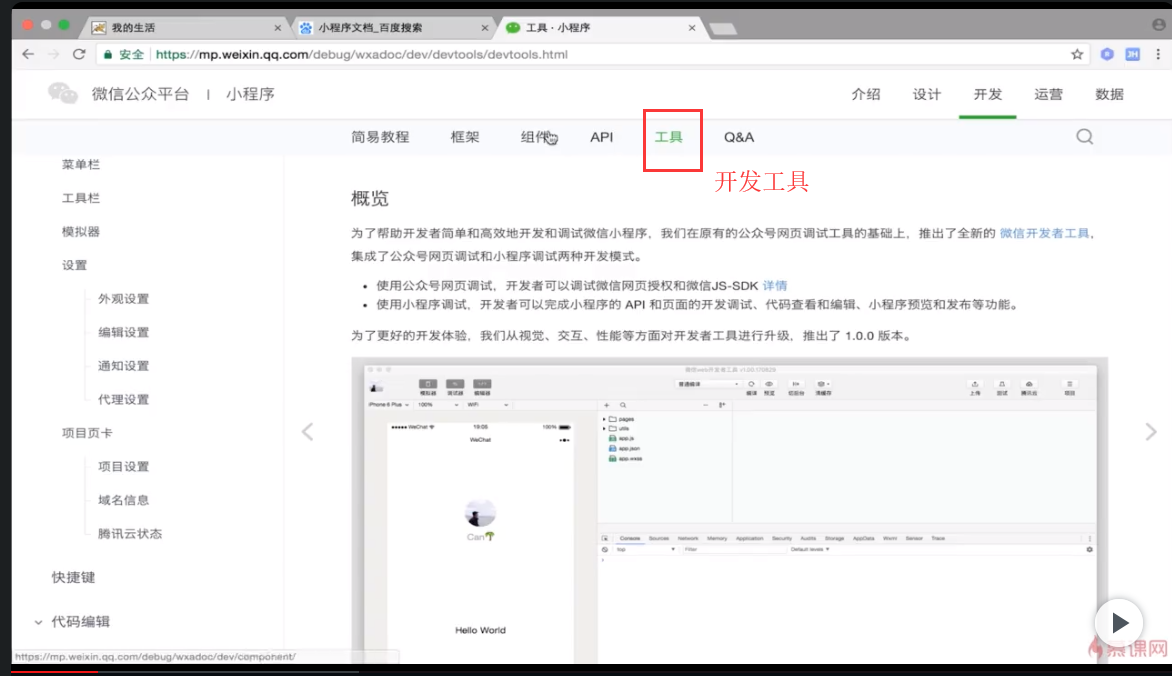
Task: Select the 工具 · 小程序 browser tab
Action: pos(598,28)
